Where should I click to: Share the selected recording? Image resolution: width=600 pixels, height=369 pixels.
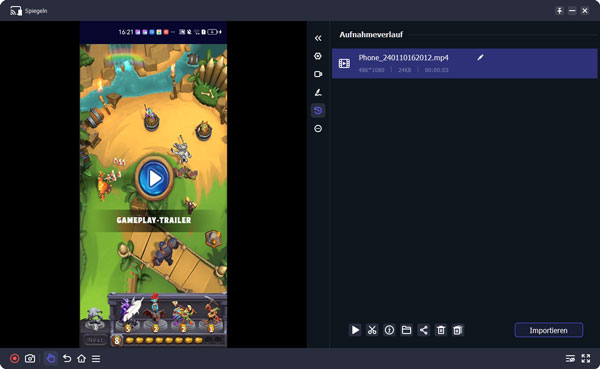424,330
